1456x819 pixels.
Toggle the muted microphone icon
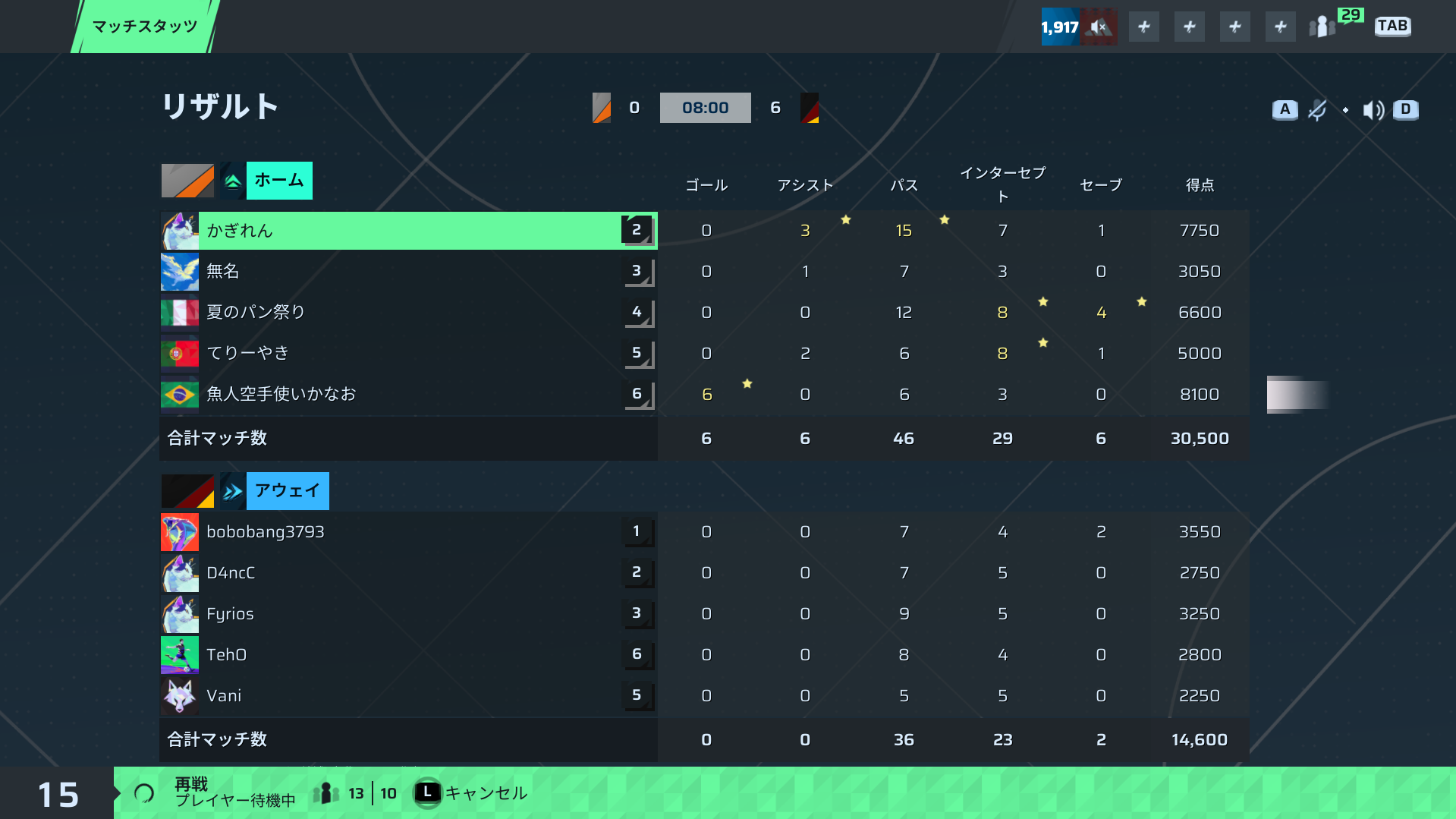coord(1318,110)
